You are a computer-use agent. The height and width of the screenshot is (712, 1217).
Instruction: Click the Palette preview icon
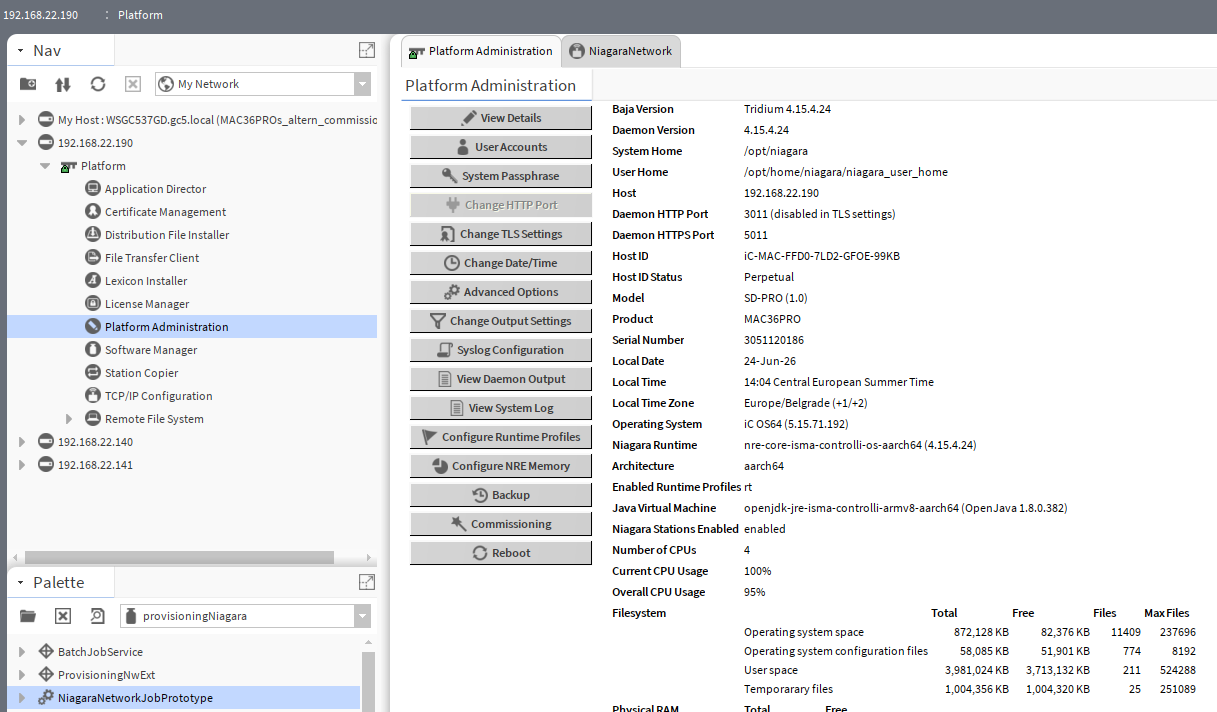[97, 616]
